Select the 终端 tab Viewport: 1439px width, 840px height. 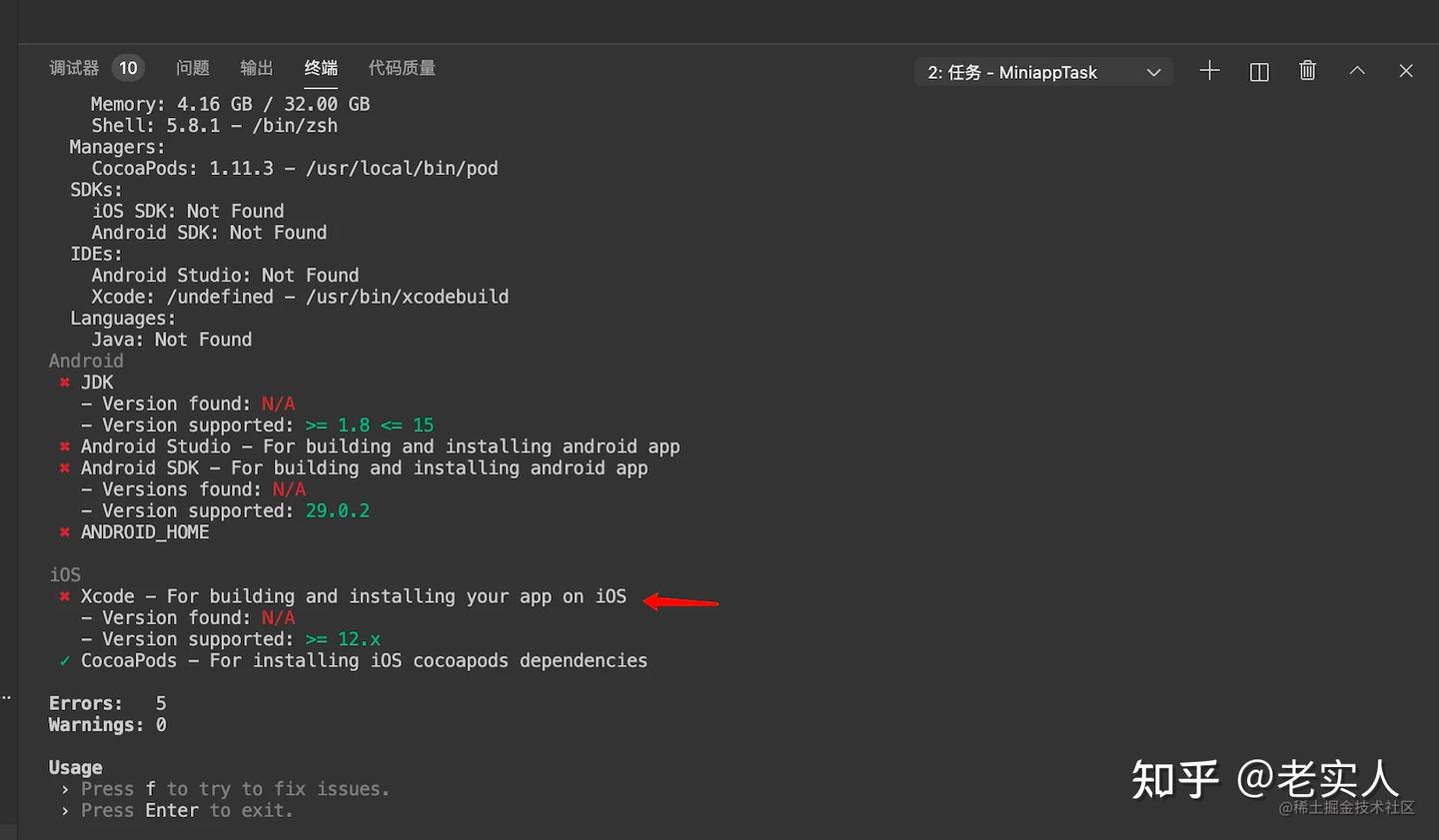pyautogui.click(x=321, y=68)
